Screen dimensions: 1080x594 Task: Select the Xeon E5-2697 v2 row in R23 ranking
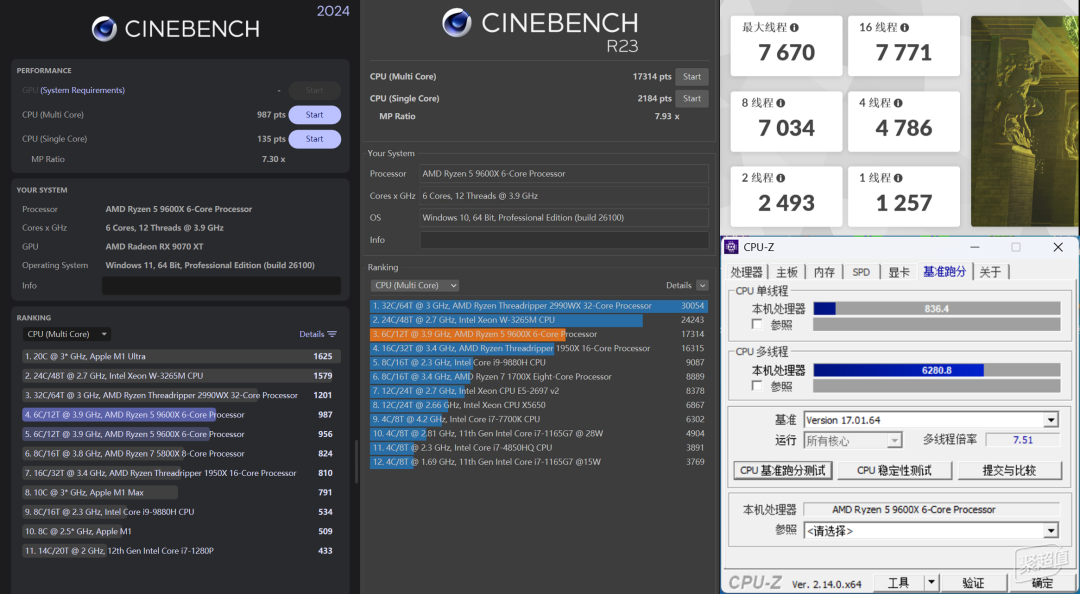[x=539, y=391]
